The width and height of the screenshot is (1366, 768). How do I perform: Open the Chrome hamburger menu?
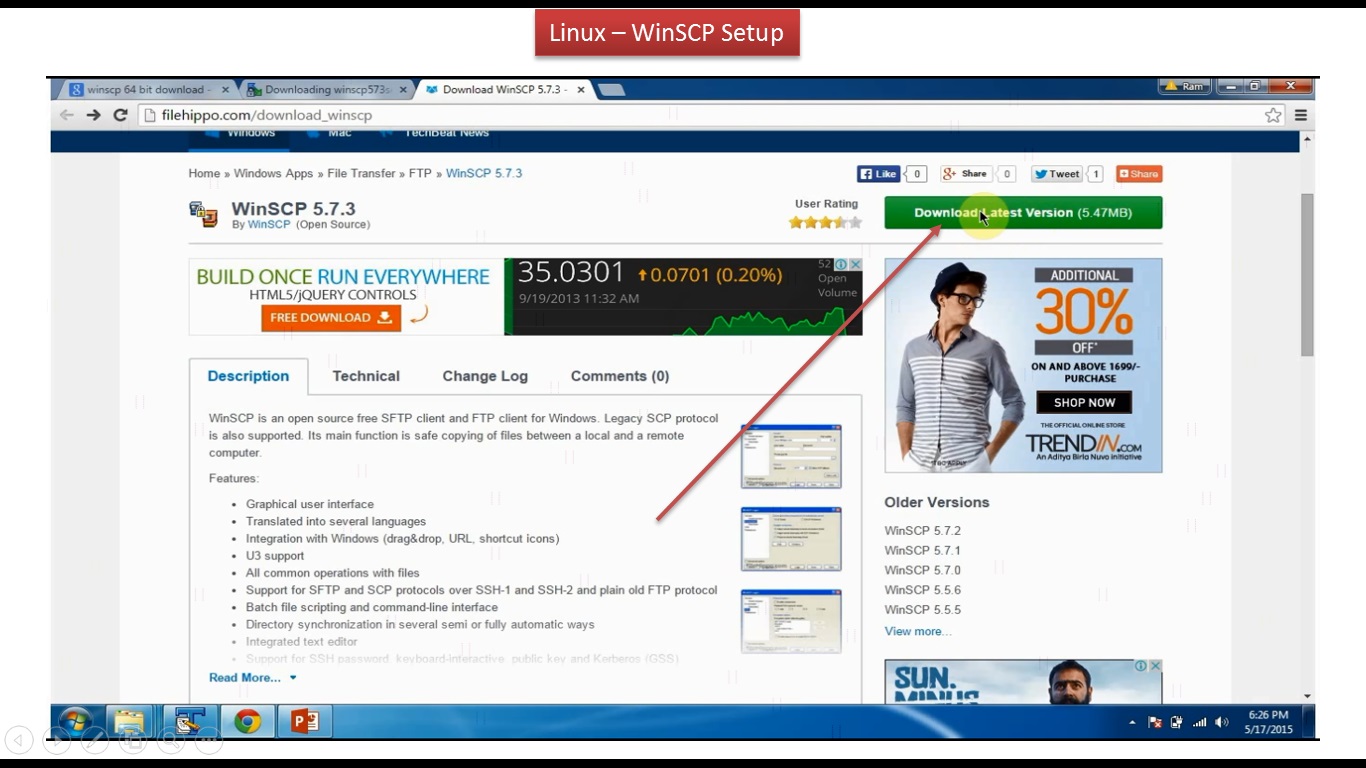click(1301, 115)
